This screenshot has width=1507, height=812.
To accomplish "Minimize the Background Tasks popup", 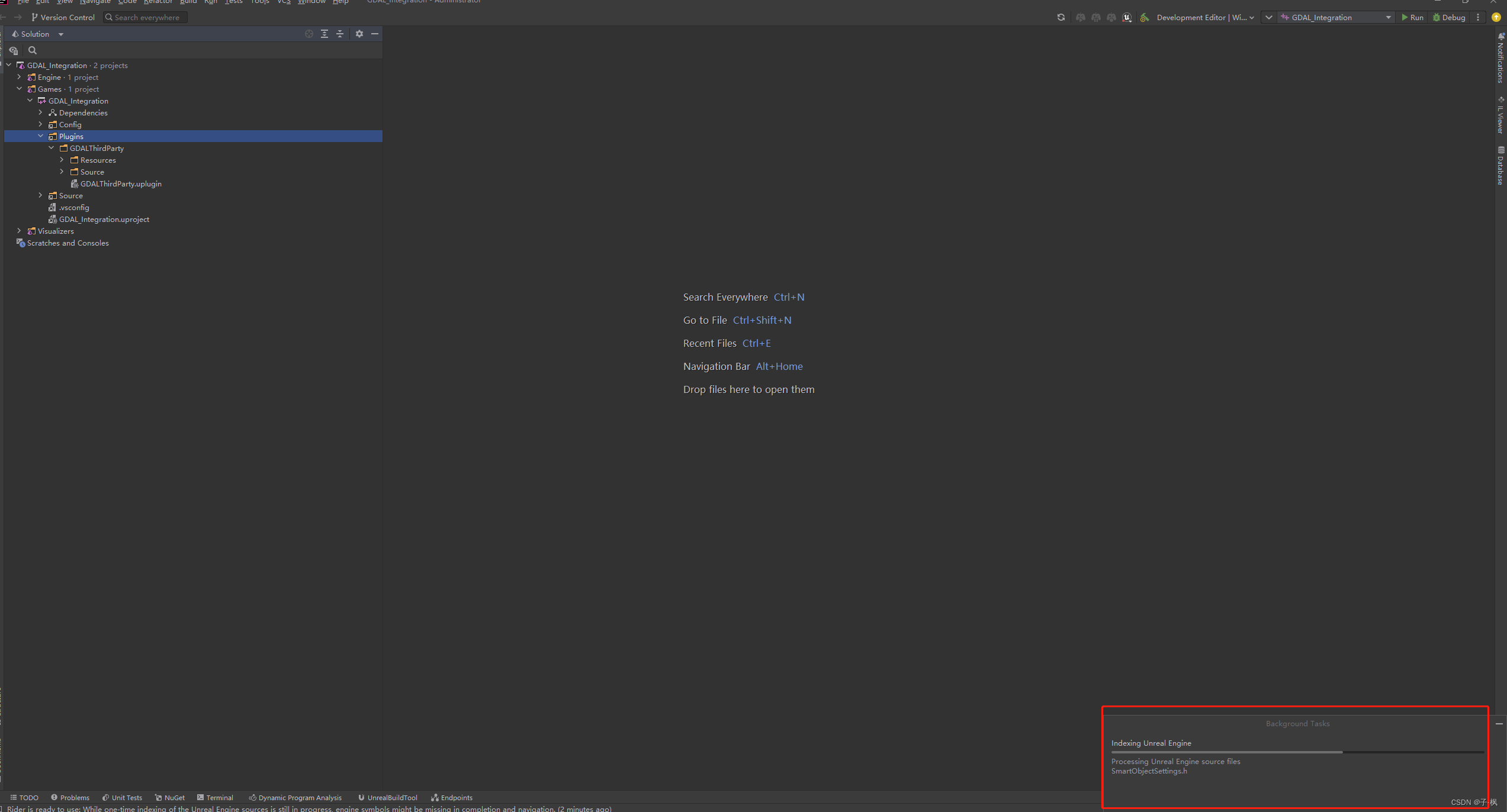I will coord(1499,724).
